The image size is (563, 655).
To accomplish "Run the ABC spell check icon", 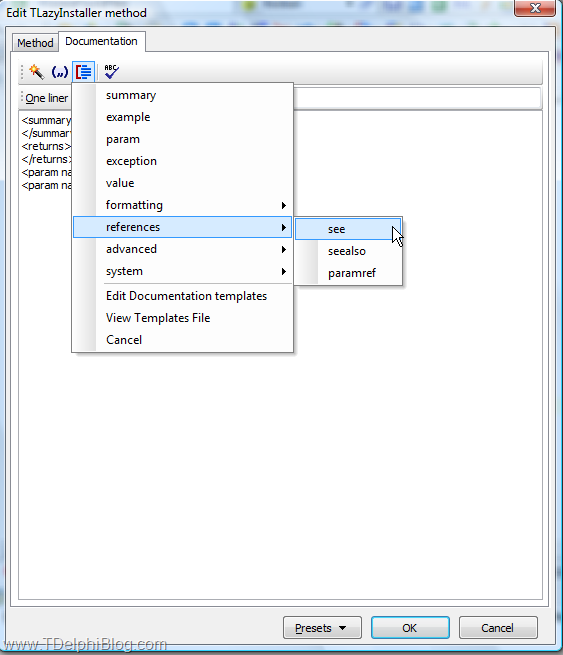I will point(112,71).
